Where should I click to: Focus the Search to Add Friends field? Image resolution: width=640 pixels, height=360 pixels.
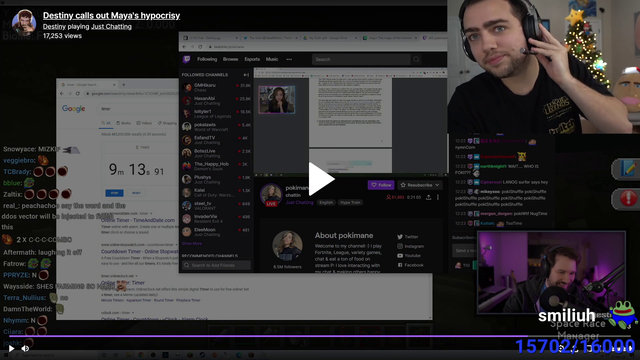[x=216, y=265]
